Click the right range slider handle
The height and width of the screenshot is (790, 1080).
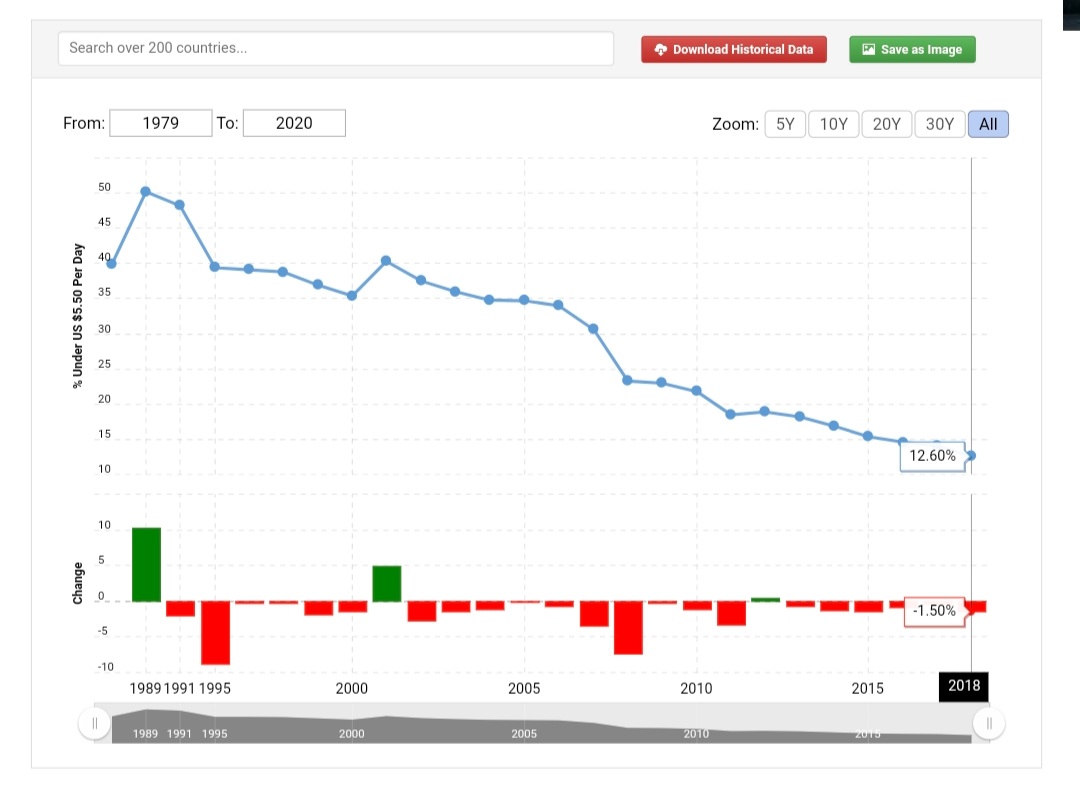(x=988, y=723)
